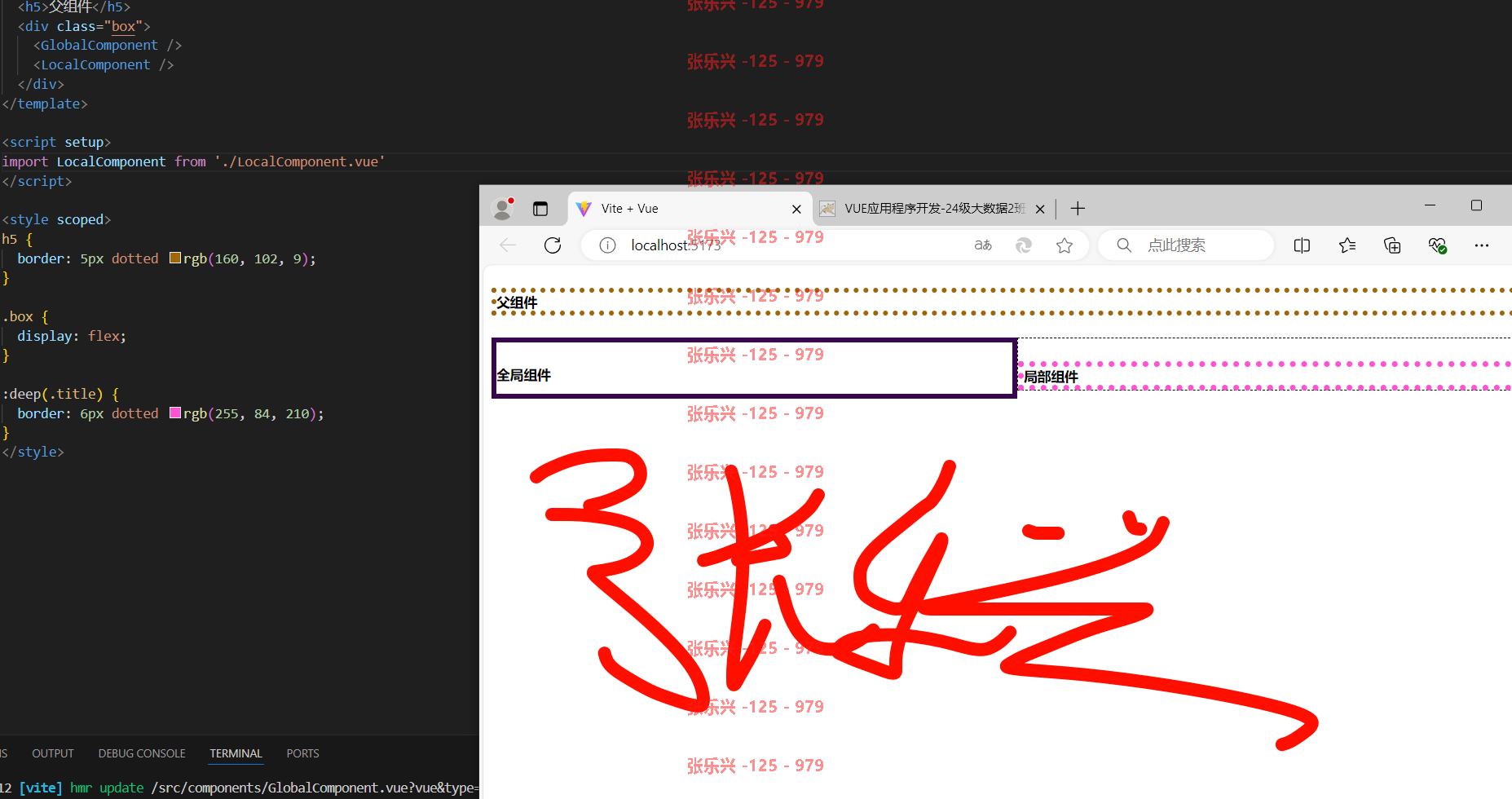This screenshot has width=1512, height=799.
Task: Click the Edge extension icon in address bar
Action: click(x=1024, y=245)
